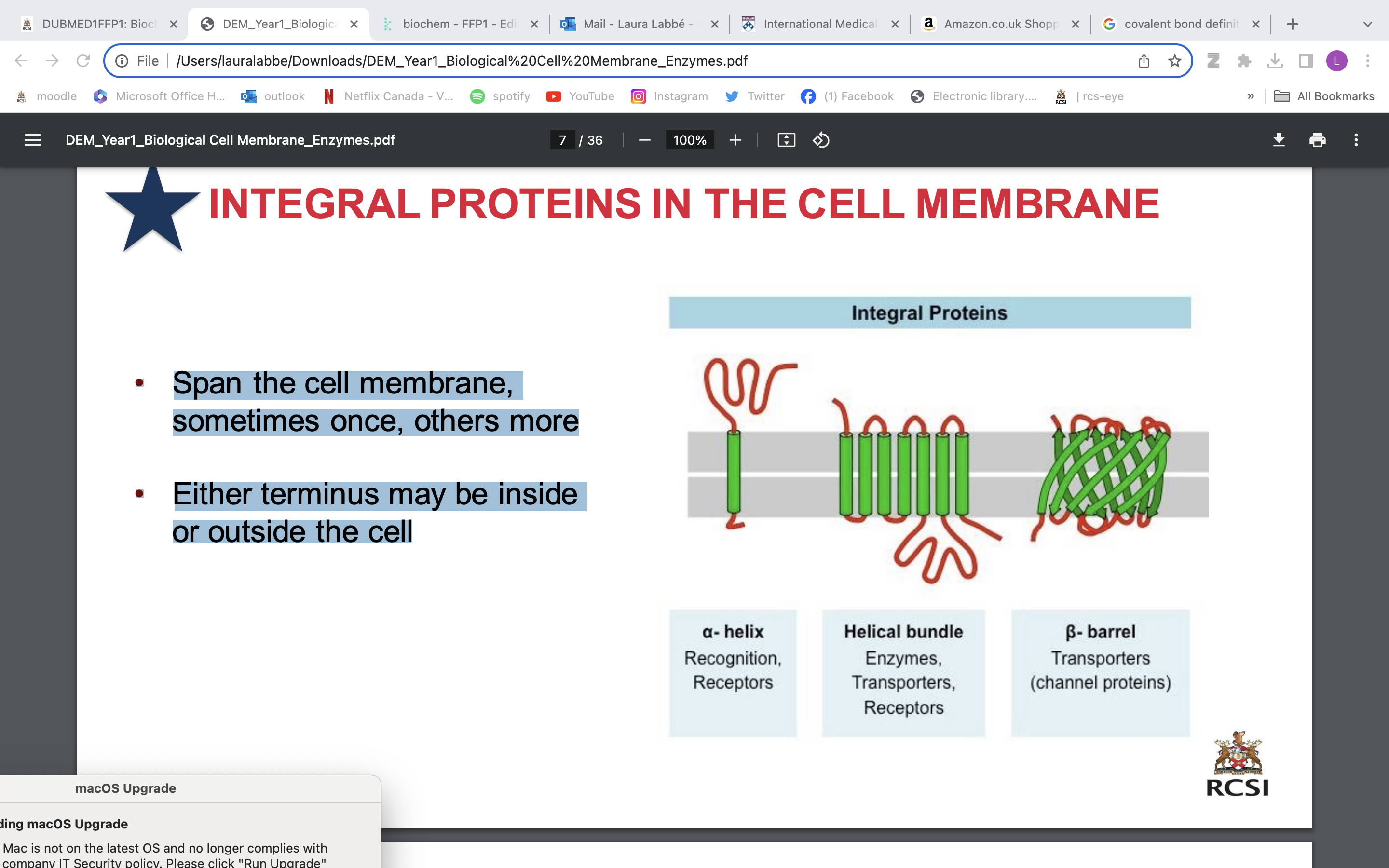Open the new tab button
Viewport: 1389px width, 868px height.
pyautogui.click(x=1293, y=24)
